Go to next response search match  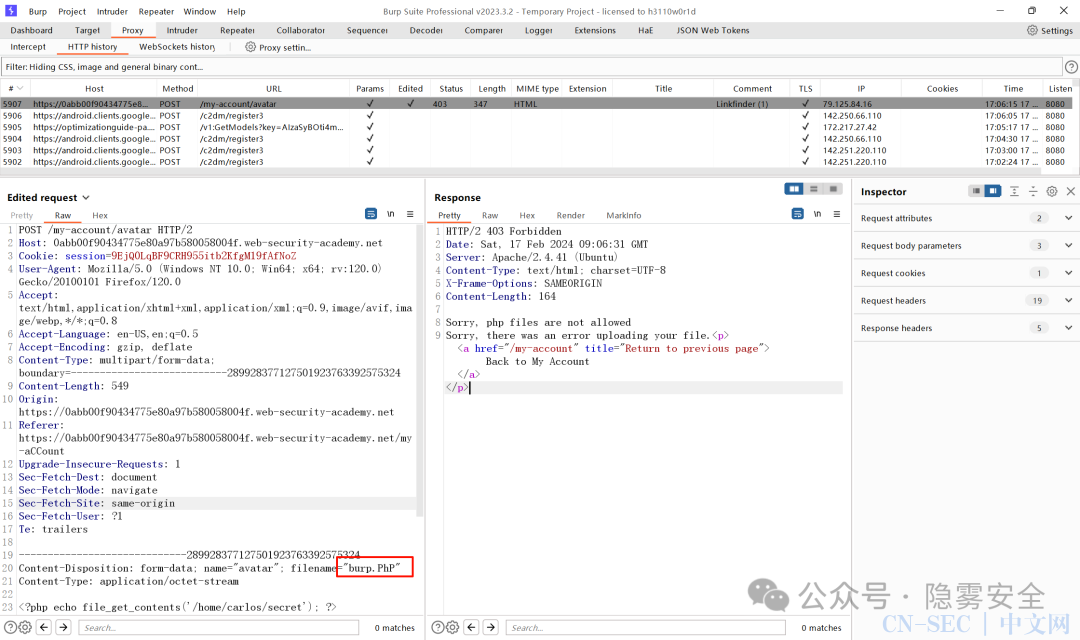click(490, 627)
